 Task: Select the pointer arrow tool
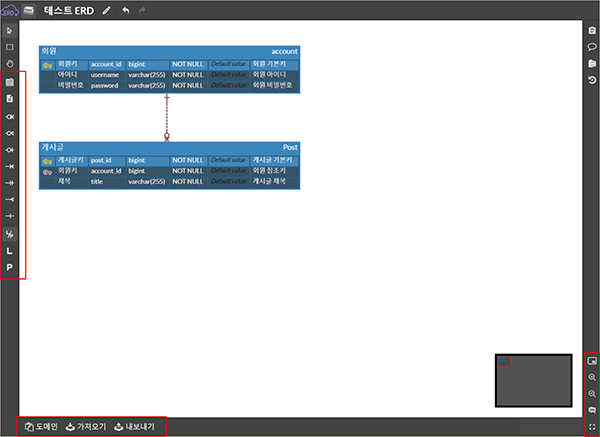click(9, 31)
